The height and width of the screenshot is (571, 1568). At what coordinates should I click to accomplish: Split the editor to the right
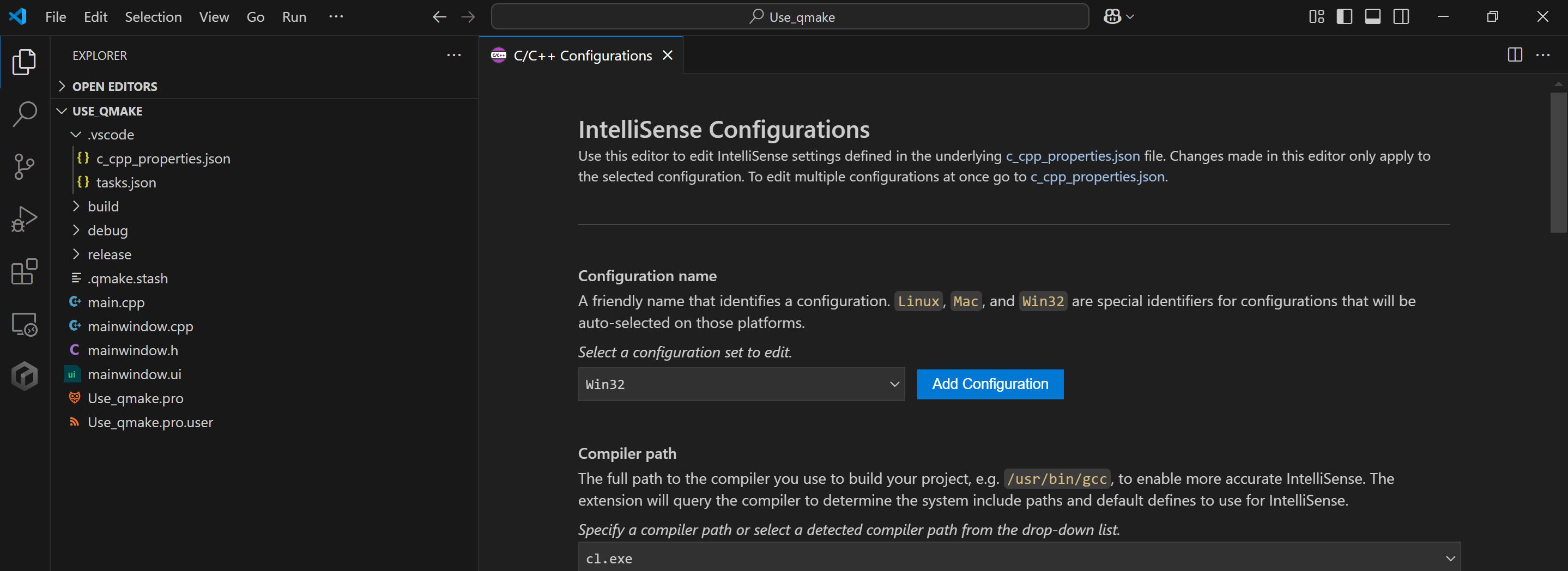coord(1515,55)
